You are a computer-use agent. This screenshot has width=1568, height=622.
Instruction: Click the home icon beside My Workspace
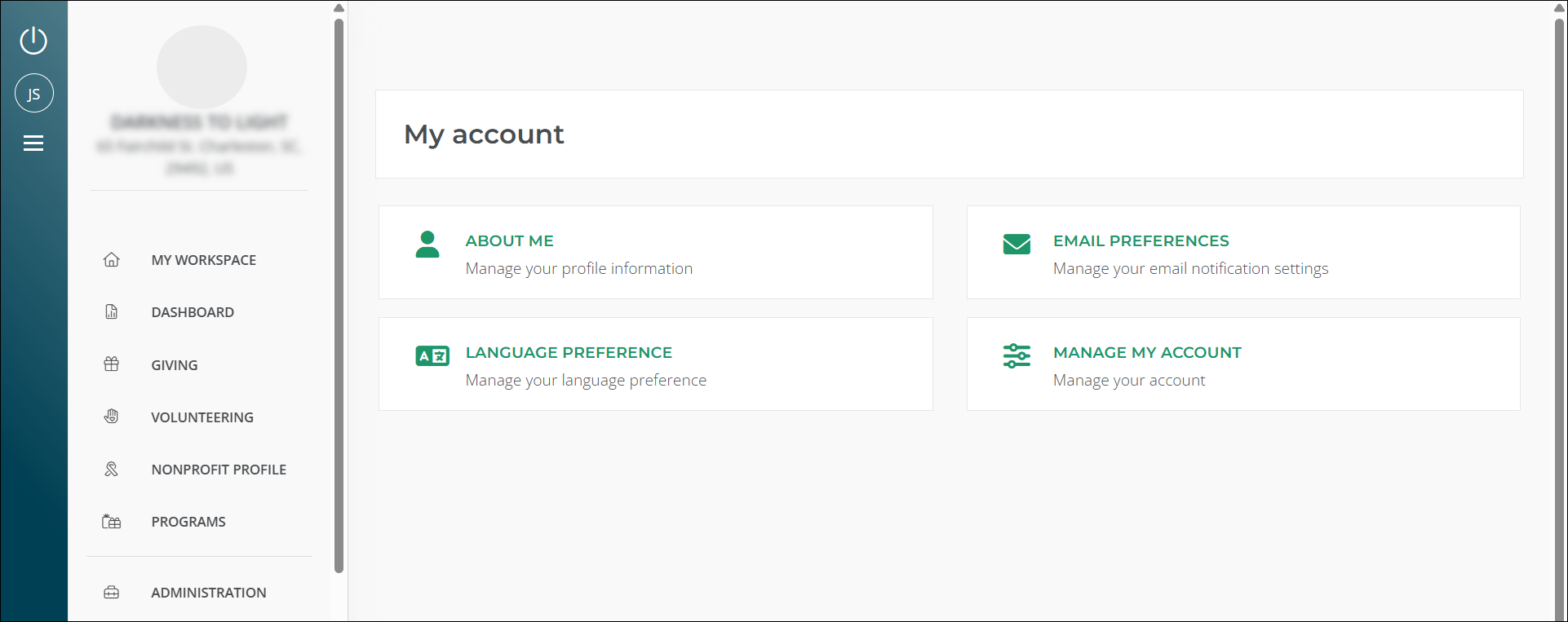point(112,260)
